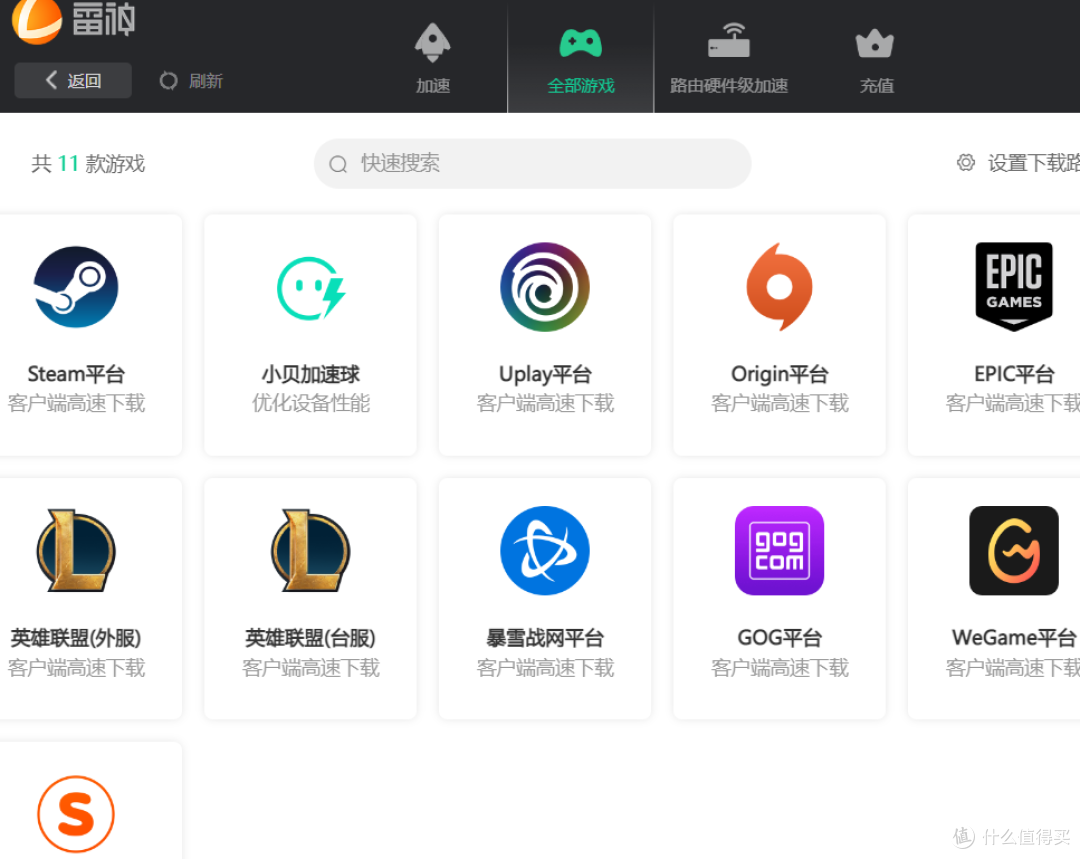The height and width of the screenshot is (859, 1080).
Task: Open the 充值 crown tab
Action: point(876,59)
